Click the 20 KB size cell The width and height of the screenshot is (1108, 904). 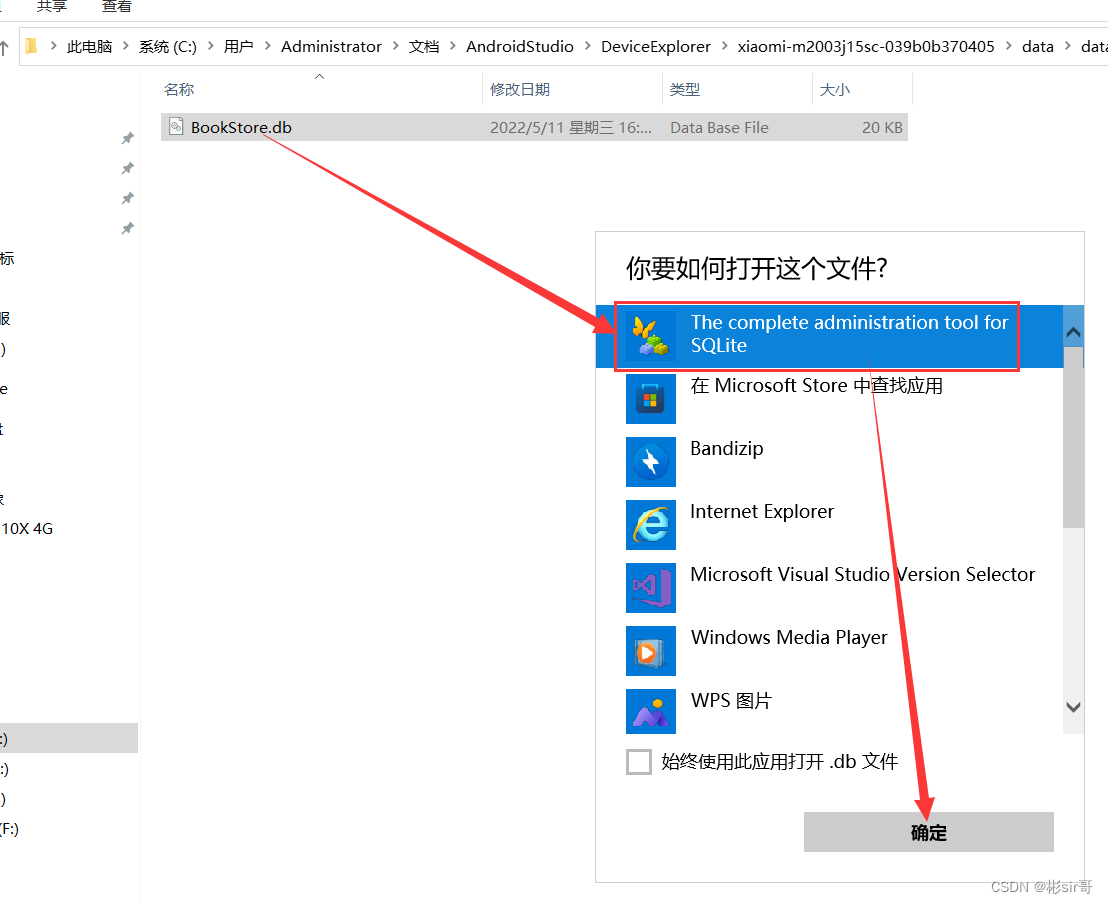click(x=882, y=127)
